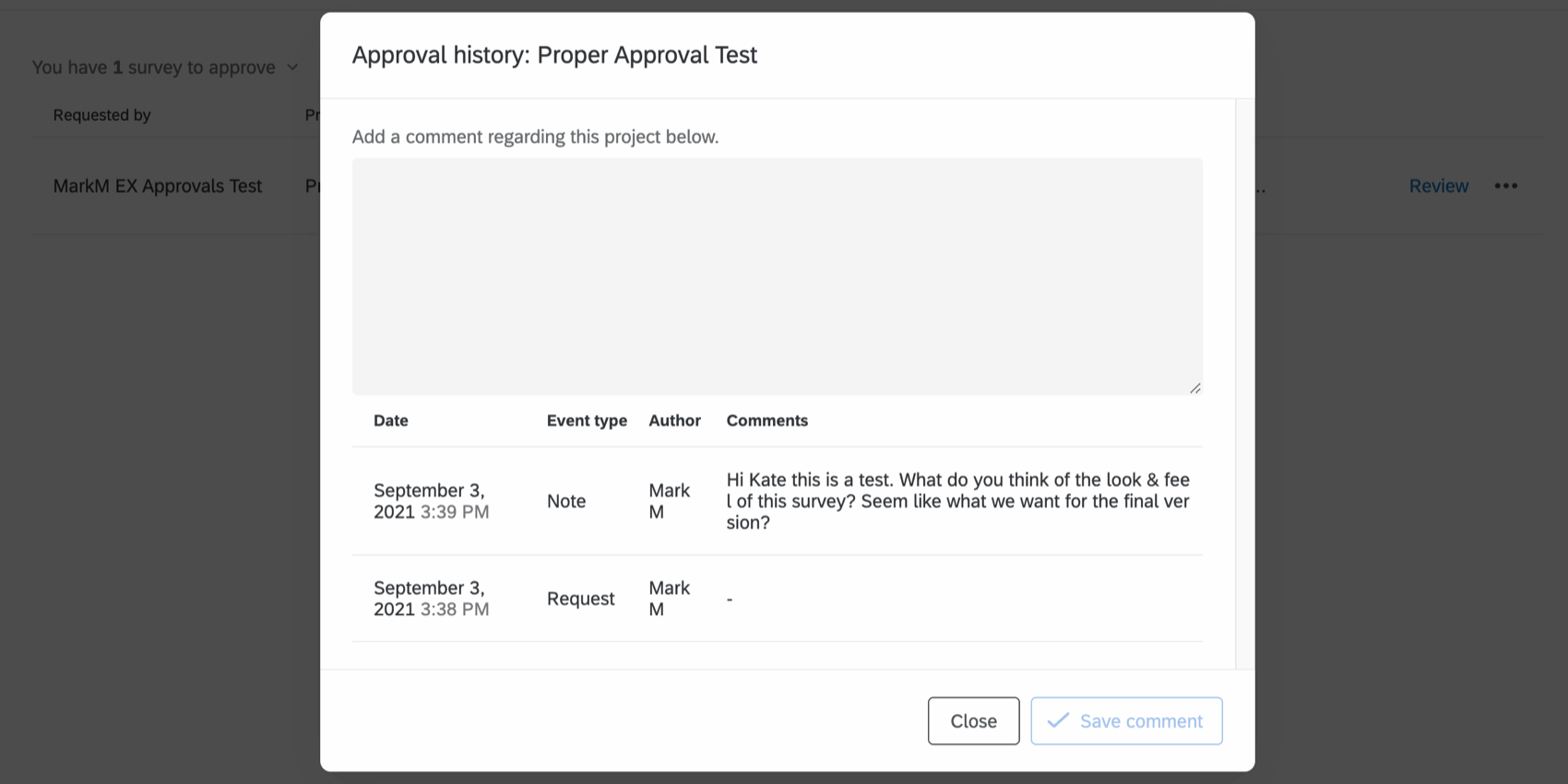The width and height of the screenshot is (1568, 784).
Task: Select the MarkM EX Approvals Test row
Action: (158, 186)
